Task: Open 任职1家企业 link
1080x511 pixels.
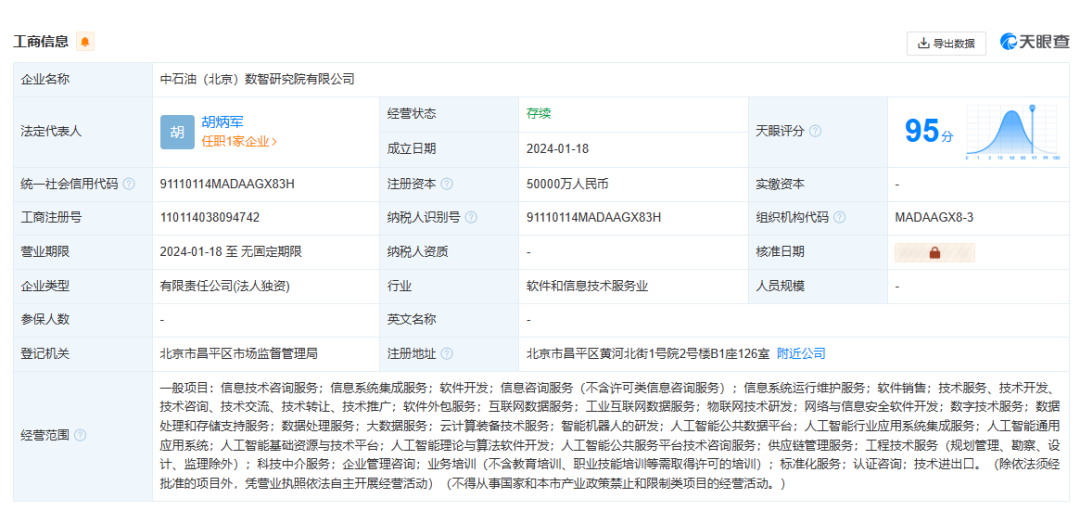Action: coord(239,141)
